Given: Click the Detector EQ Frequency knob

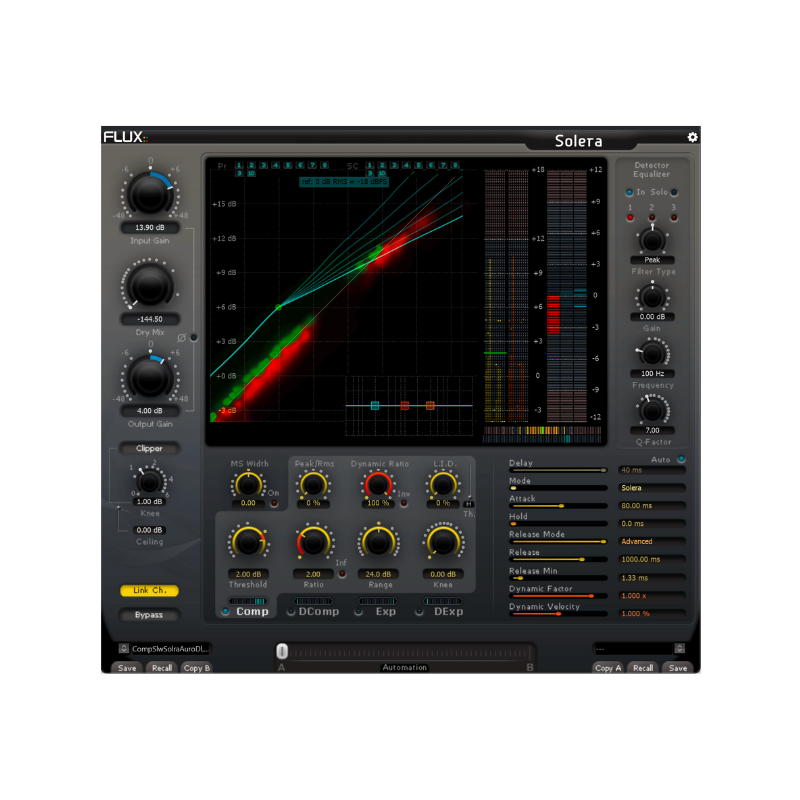Looking at the screenshot, I should click(x=652, y=353).
